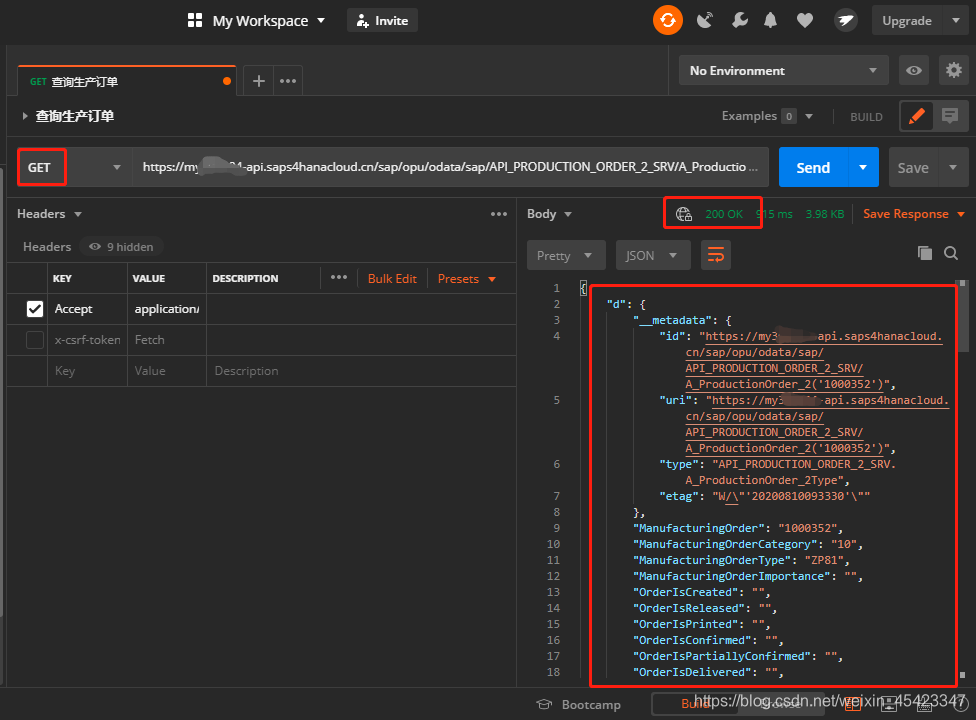976x720 pixels.
Task: Click the Bootcamp icon in status bar
Action: [544, 704]
